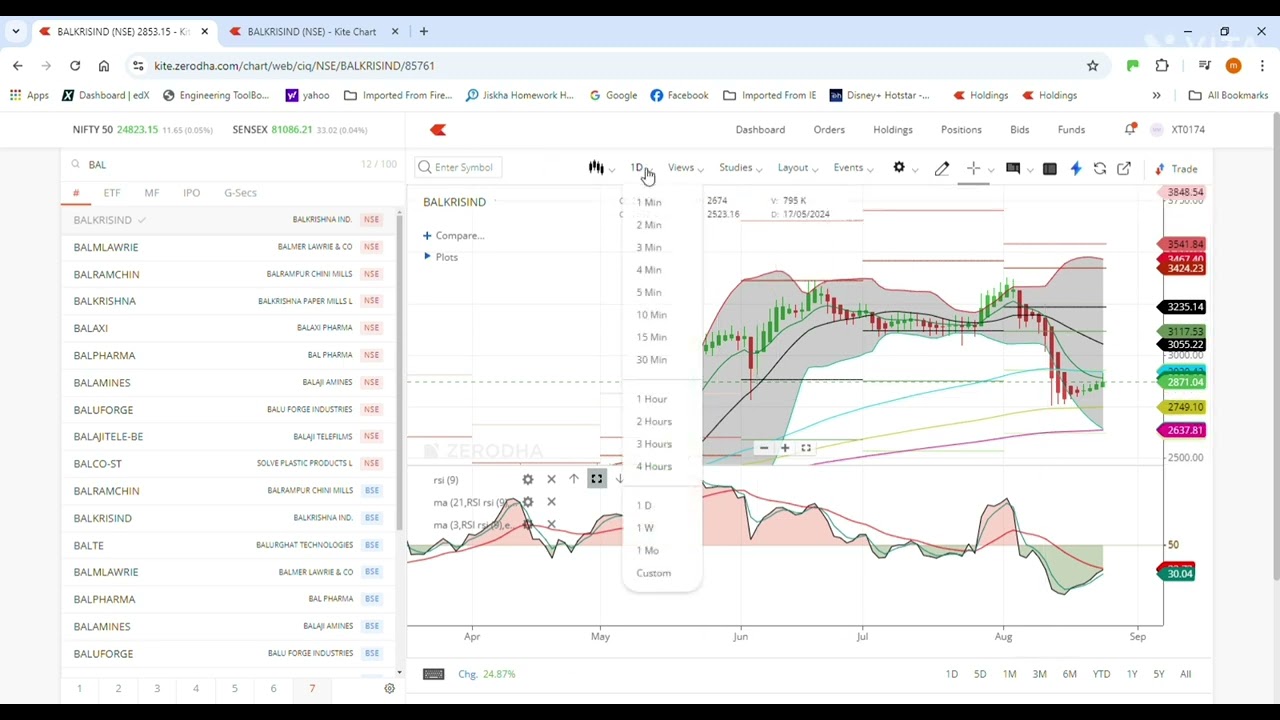Open Holdings page in Kite nav
This screenshot has width=1280, height=720.
893,129
